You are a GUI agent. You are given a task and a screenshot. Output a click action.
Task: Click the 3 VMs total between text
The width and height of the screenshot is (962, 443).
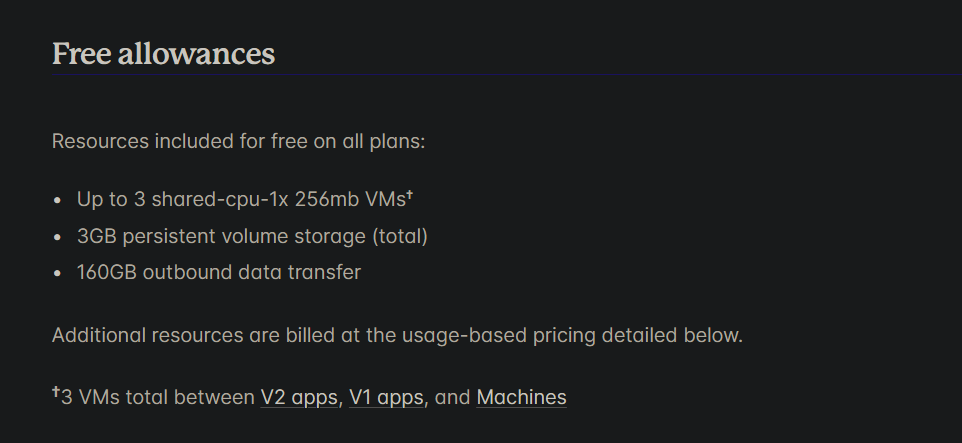tap(158, 398)
